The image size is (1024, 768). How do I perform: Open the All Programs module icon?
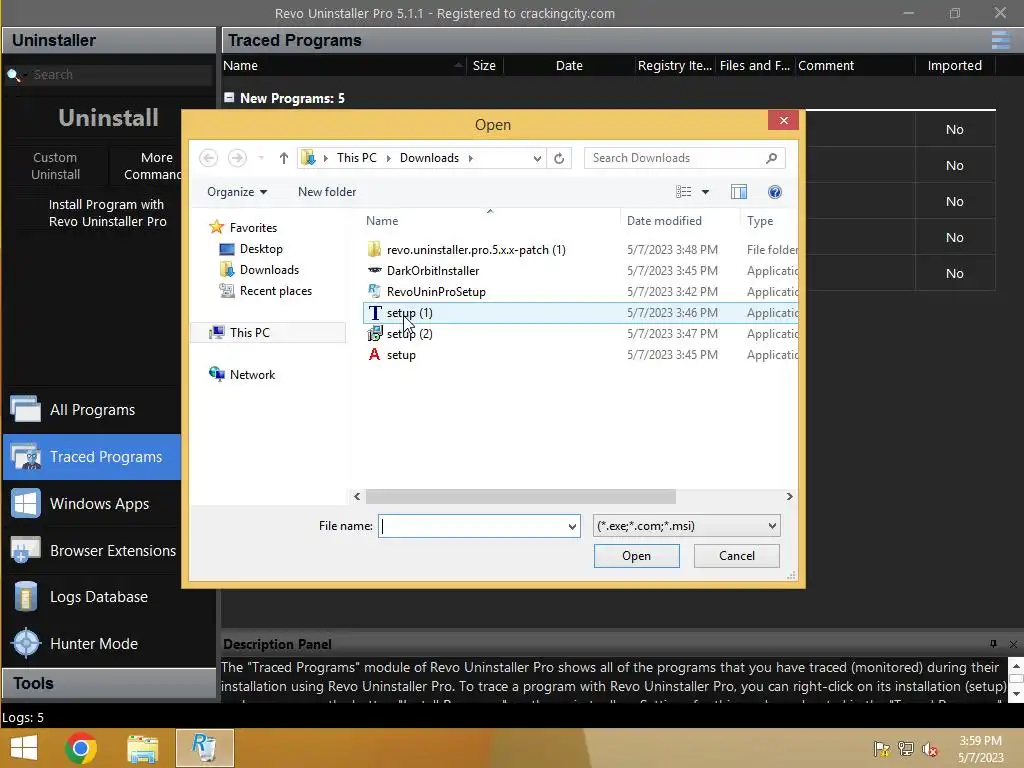(25, 409)
